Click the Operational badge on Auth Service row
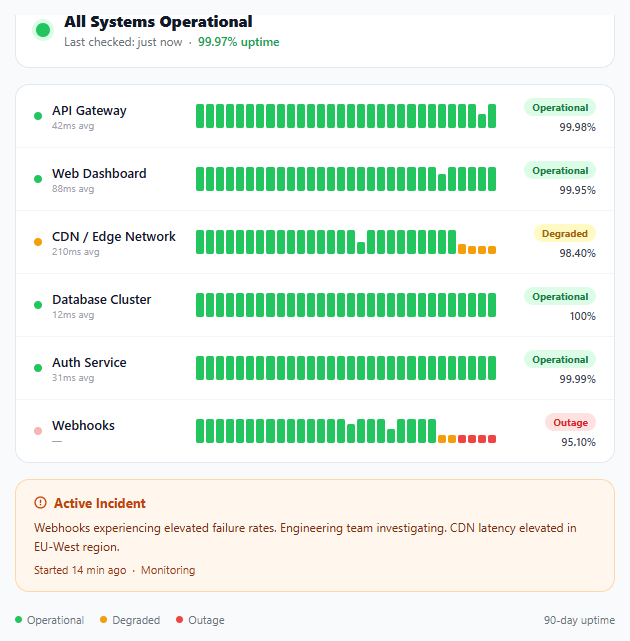Image resolution: width=630 pixels, height=641 pixels. pos(560,359)
